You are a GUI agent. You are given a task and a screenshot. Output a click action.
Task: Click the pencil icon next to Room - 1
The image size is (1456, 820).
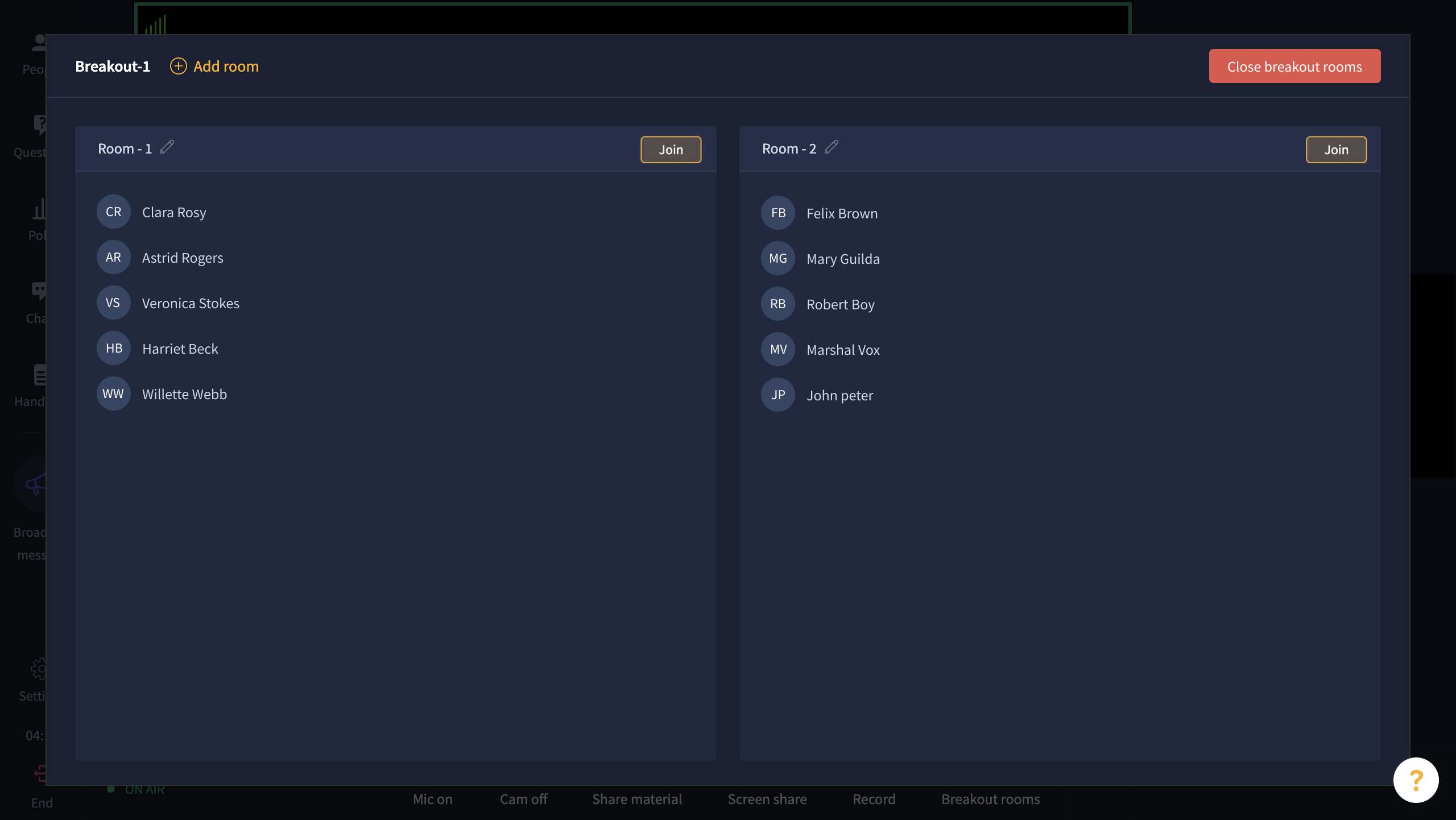coord(167,147)
